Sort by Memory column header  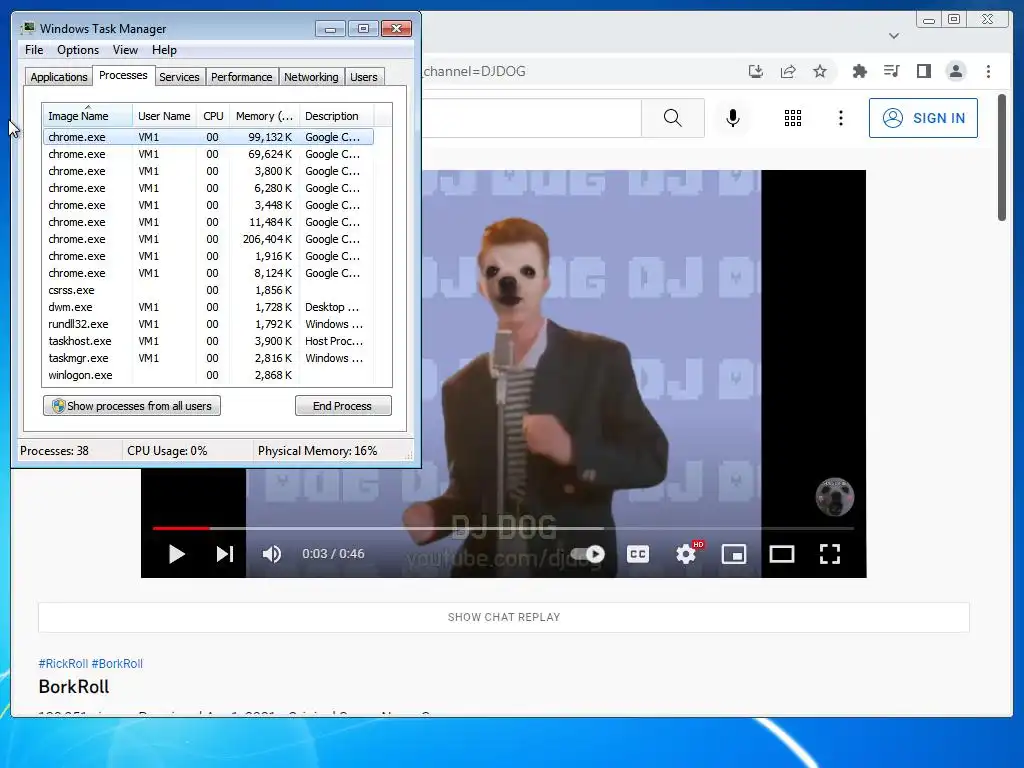tap(264, 116)
